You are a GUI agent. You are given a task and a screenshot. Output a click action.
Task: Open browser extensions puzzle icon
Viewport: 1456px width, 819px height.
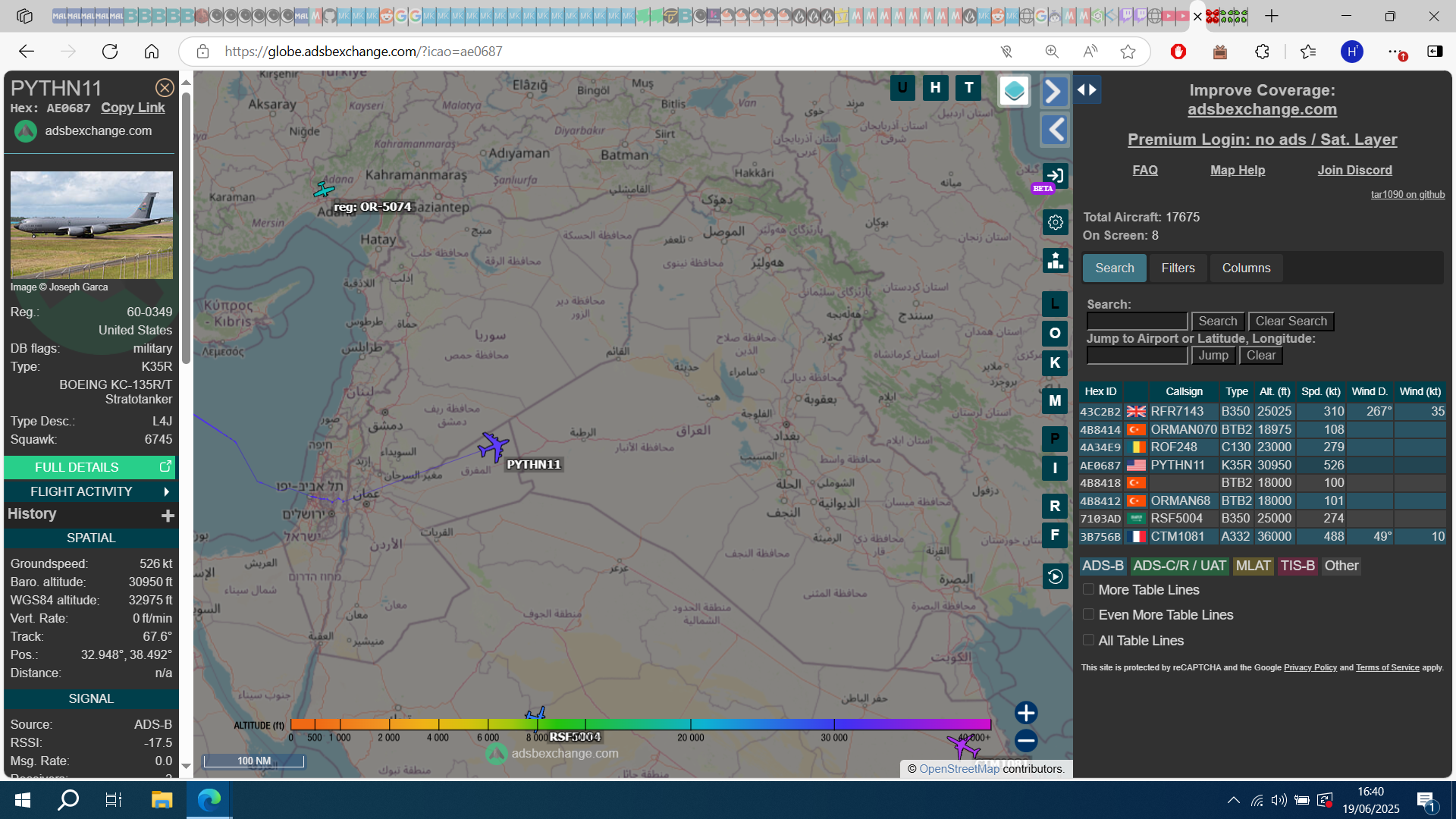point(1262,52)
